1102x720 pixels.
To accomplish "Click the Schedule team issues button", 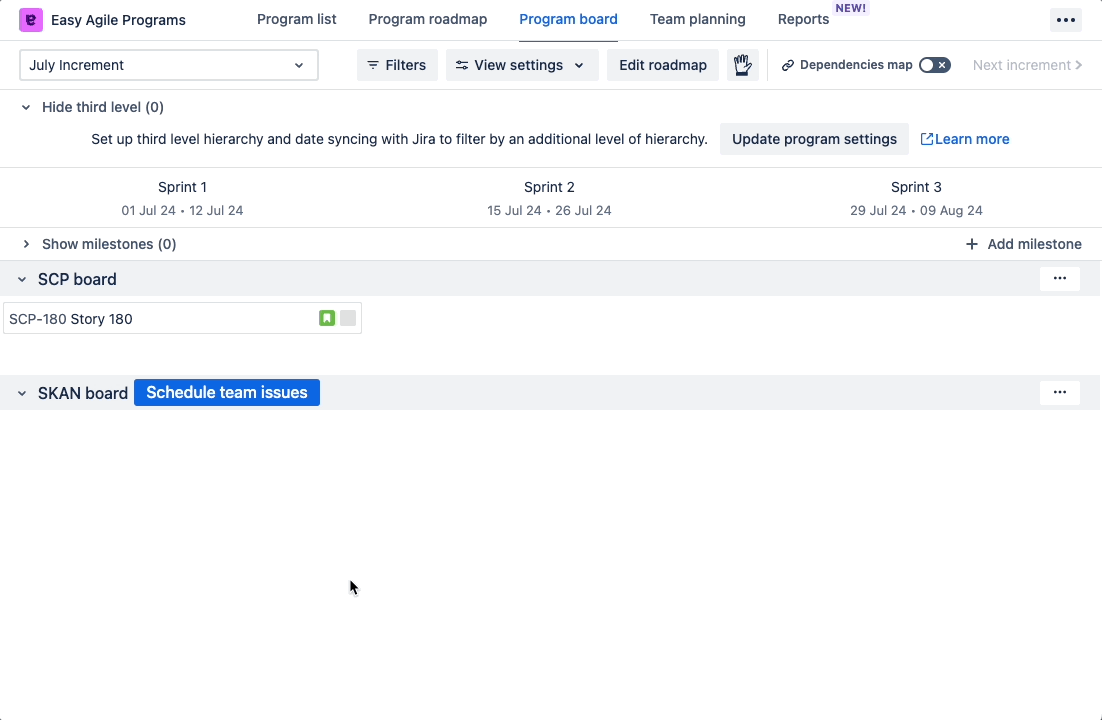I will (x=227, y=393).
